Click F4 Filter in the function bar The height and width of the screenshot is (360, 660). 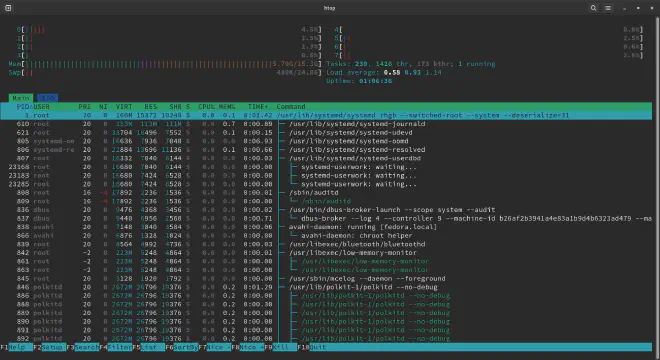115,347
